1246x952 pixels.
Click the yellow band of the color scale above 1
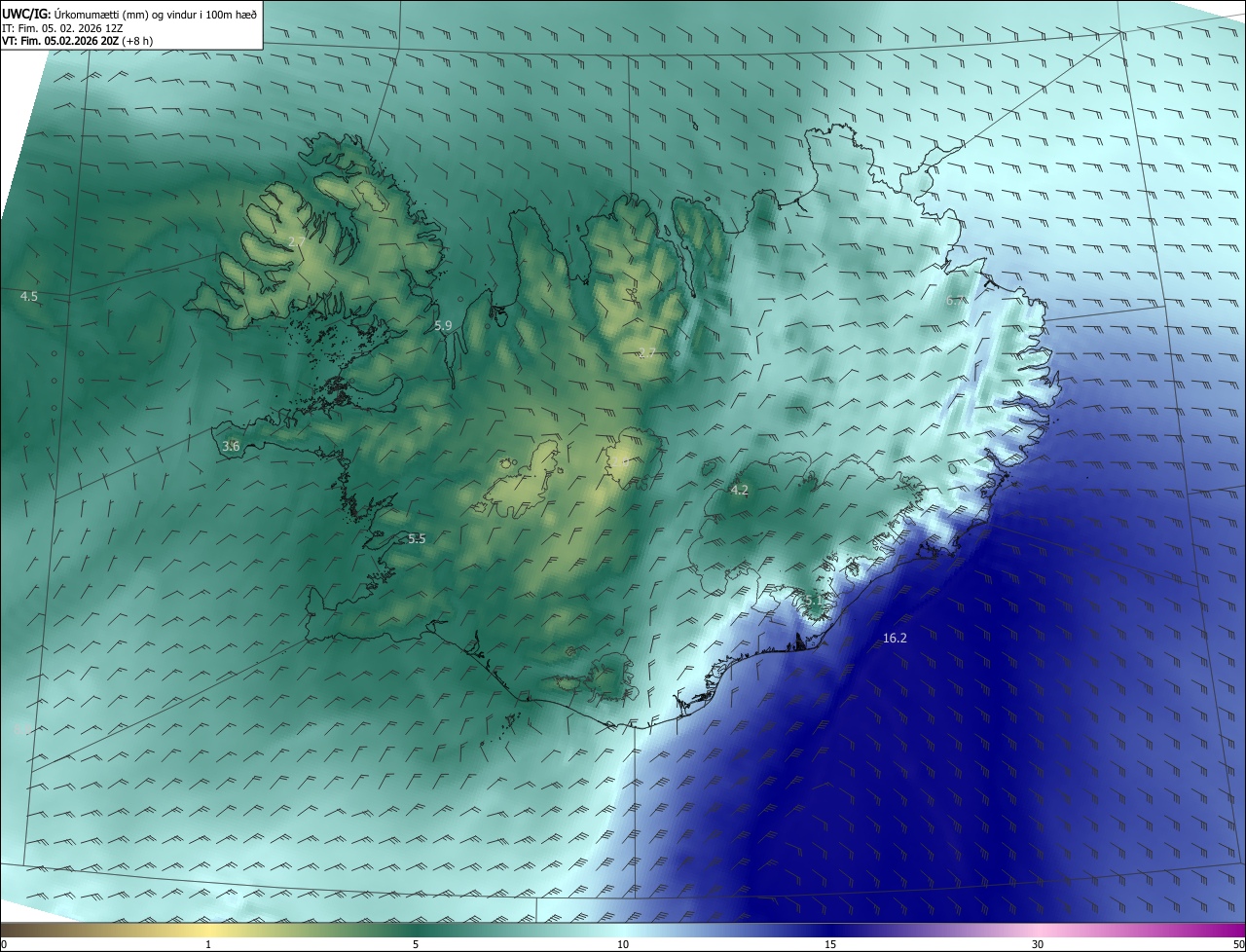point(208,931)
